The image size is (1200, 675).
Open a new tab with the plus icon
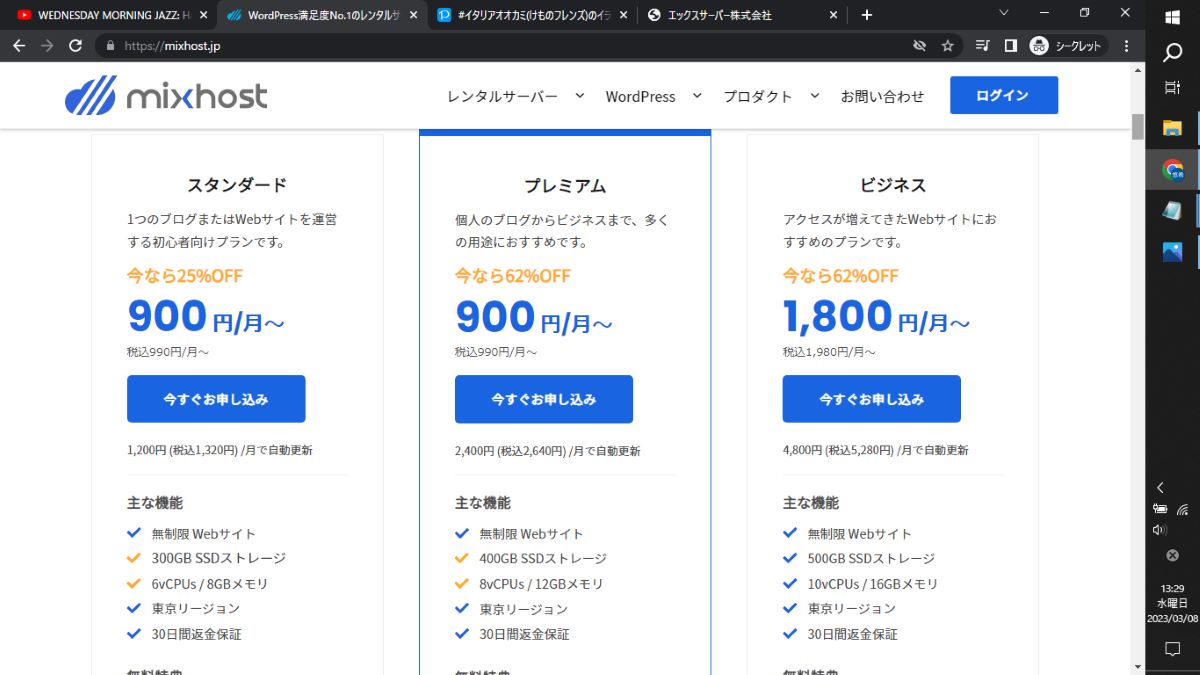pos(867,15)
